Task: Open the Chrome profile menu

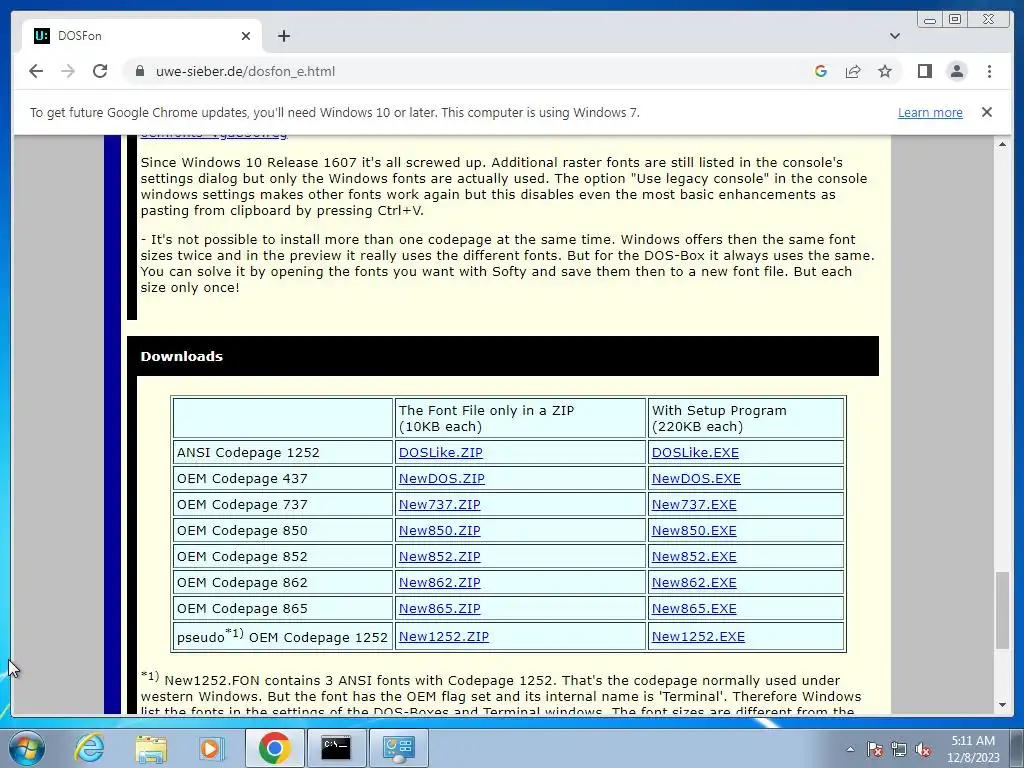Action: pyautogui.click(x=957, y=71)
